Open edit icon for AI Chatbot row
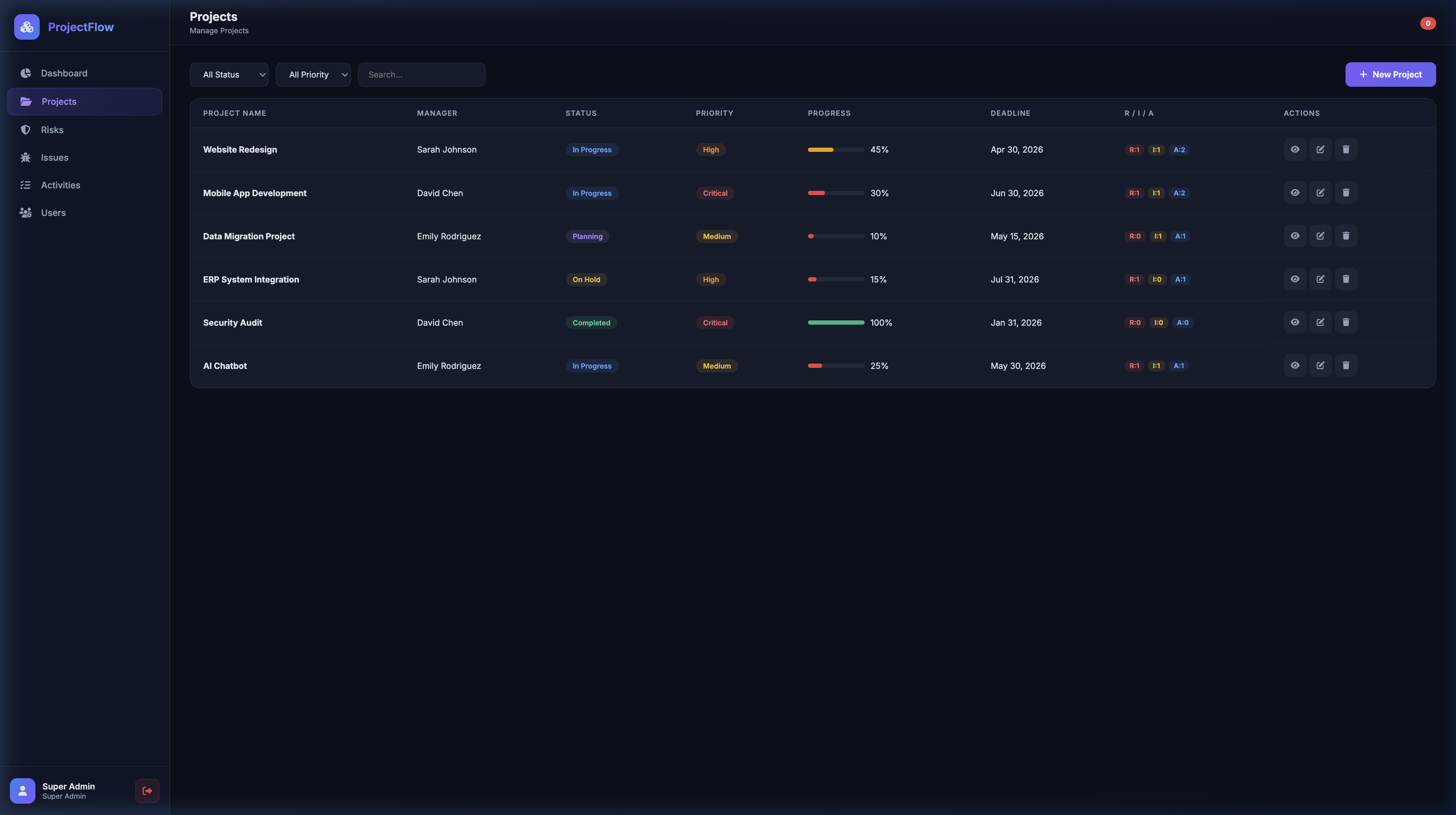The image size is (1456, 815). click(1320, 365)
